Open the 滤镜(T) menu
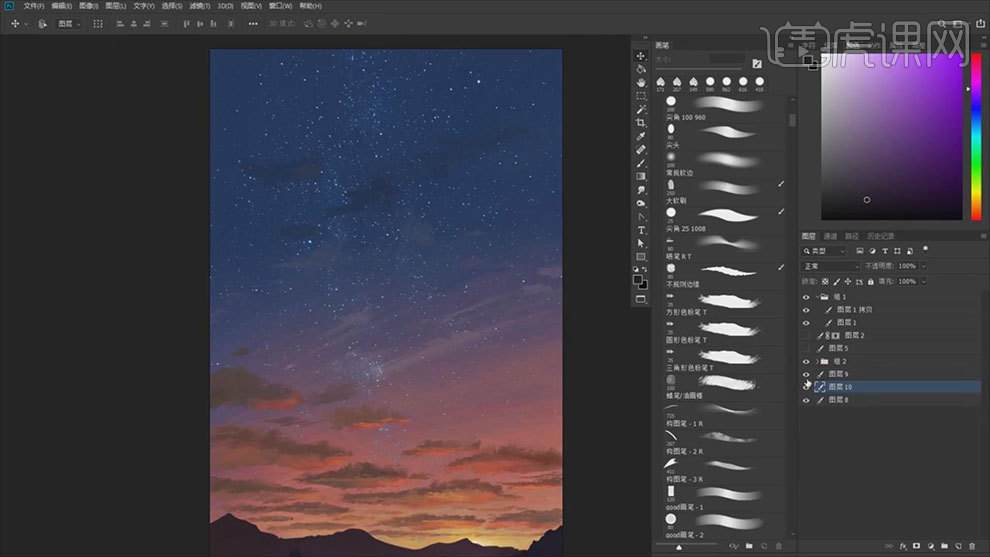Screen dimensions: 990x557 pyautogui.click(x=202, y=6)
